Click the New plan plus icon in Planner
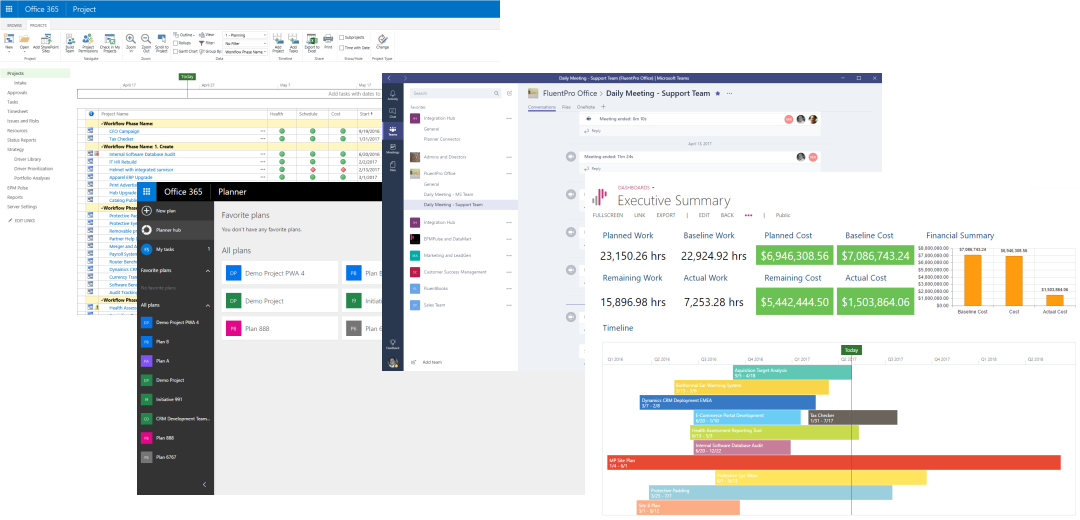The width and height of the screenshot is (1080, 520). coord(147,211)
